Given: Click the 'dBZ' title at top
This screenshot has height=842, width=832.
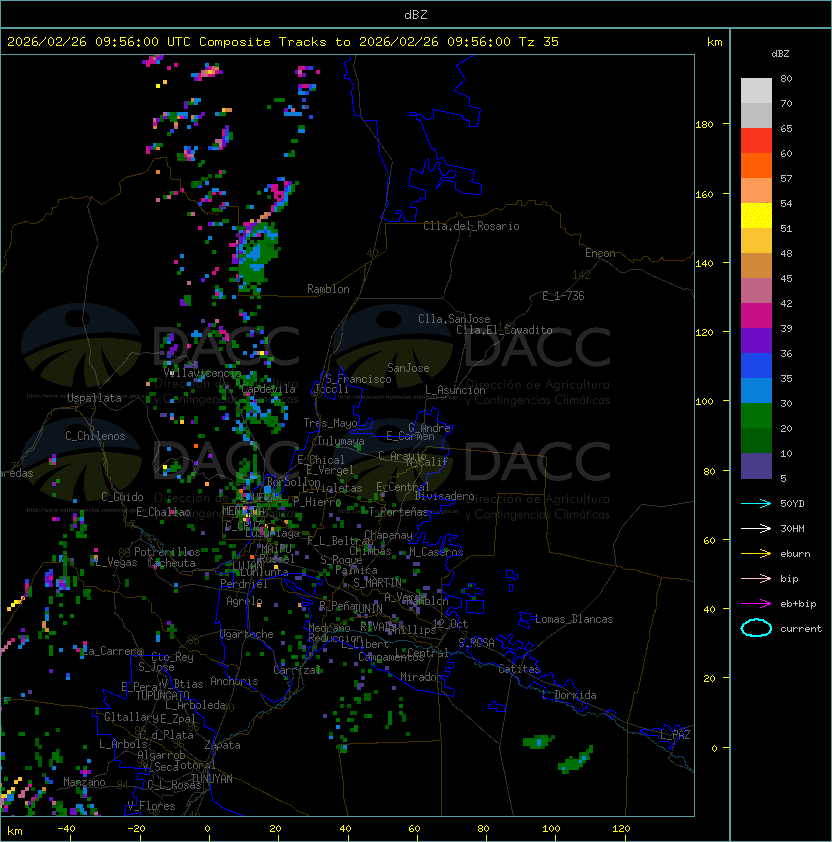Looking at the screenshot, I should pos(416,15).
